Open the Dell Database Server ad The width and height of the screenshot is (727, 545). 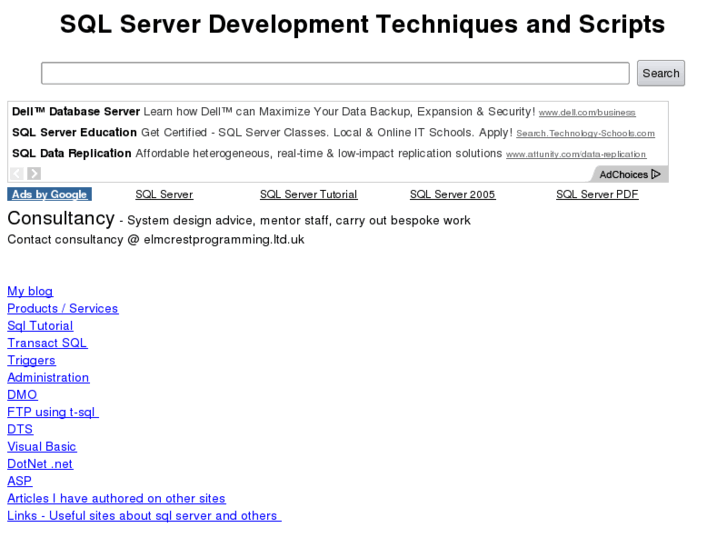[x=76, y=111]
